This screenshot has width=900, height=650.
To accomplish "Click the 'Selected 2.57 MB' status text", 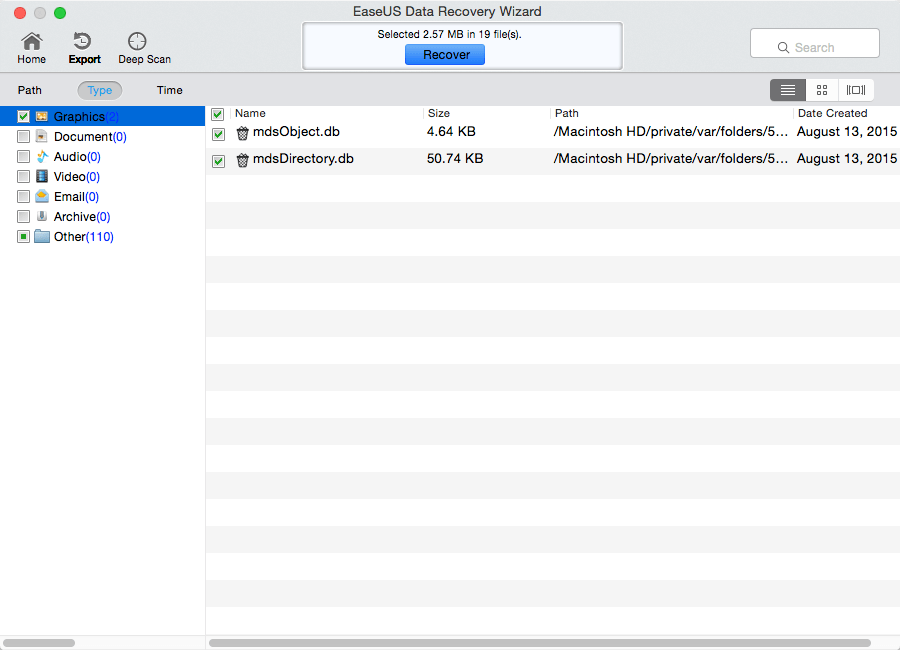I will point(449,34).
